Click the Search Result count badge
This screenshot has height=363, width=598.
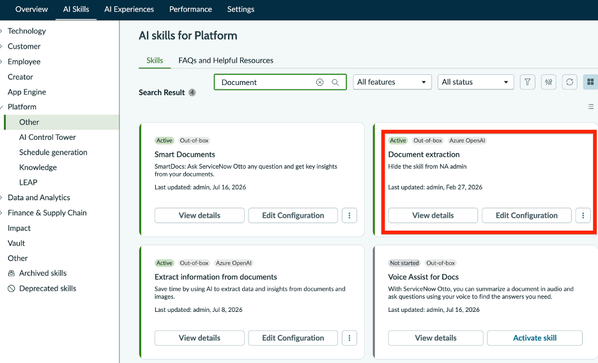tap(192, 92)
